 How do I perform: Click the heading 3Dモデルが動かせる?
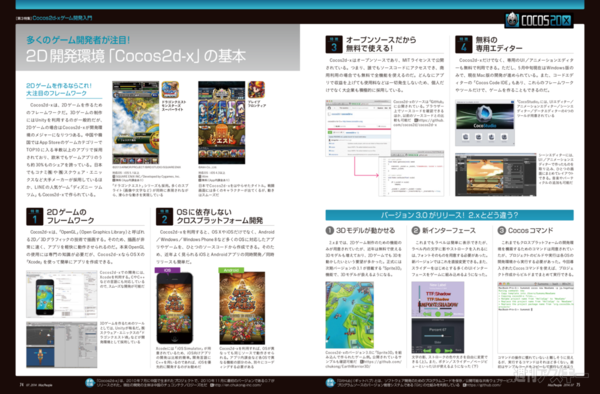click(x=365, y=230)
